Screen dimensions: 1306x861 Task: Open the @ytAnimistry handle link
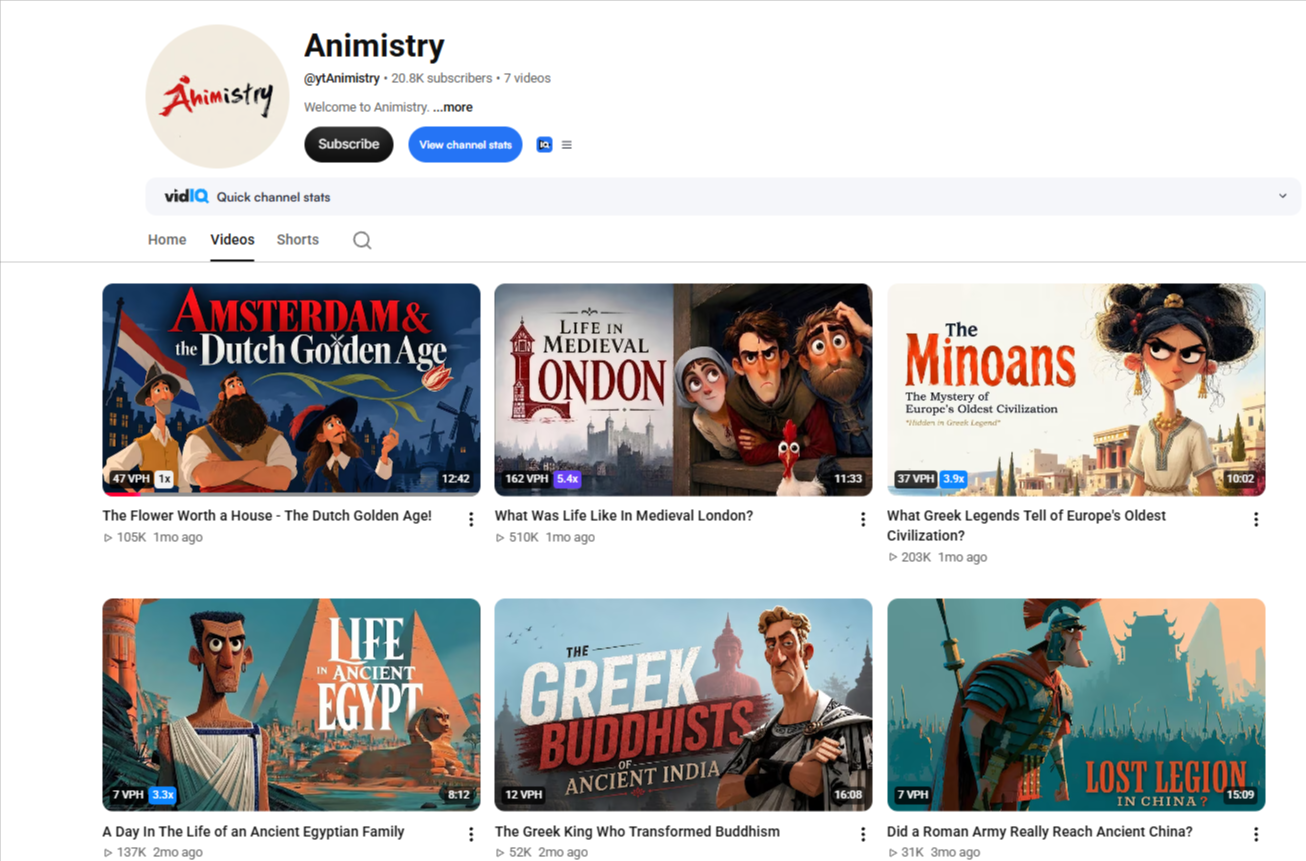coord(342,78)
